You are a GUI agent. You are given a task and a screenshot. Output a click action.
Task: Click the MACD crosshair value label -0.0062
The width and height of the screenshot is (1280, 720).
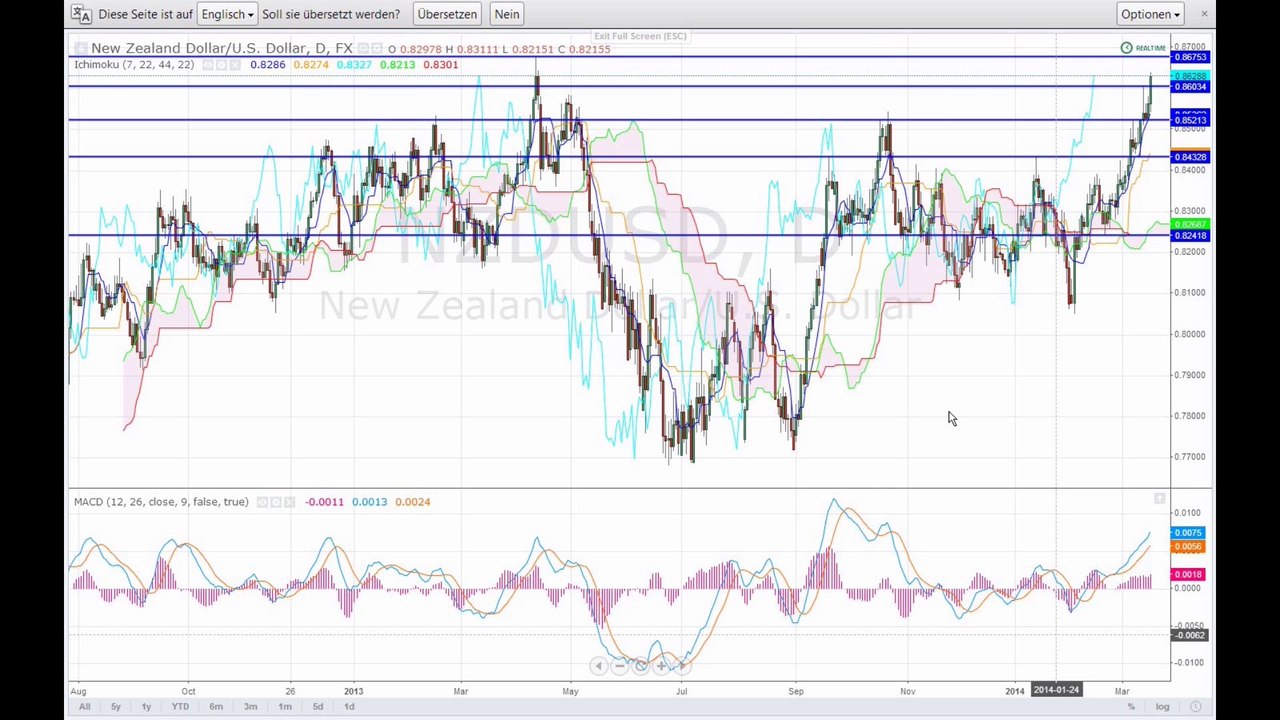click(x=1189, y=636)
